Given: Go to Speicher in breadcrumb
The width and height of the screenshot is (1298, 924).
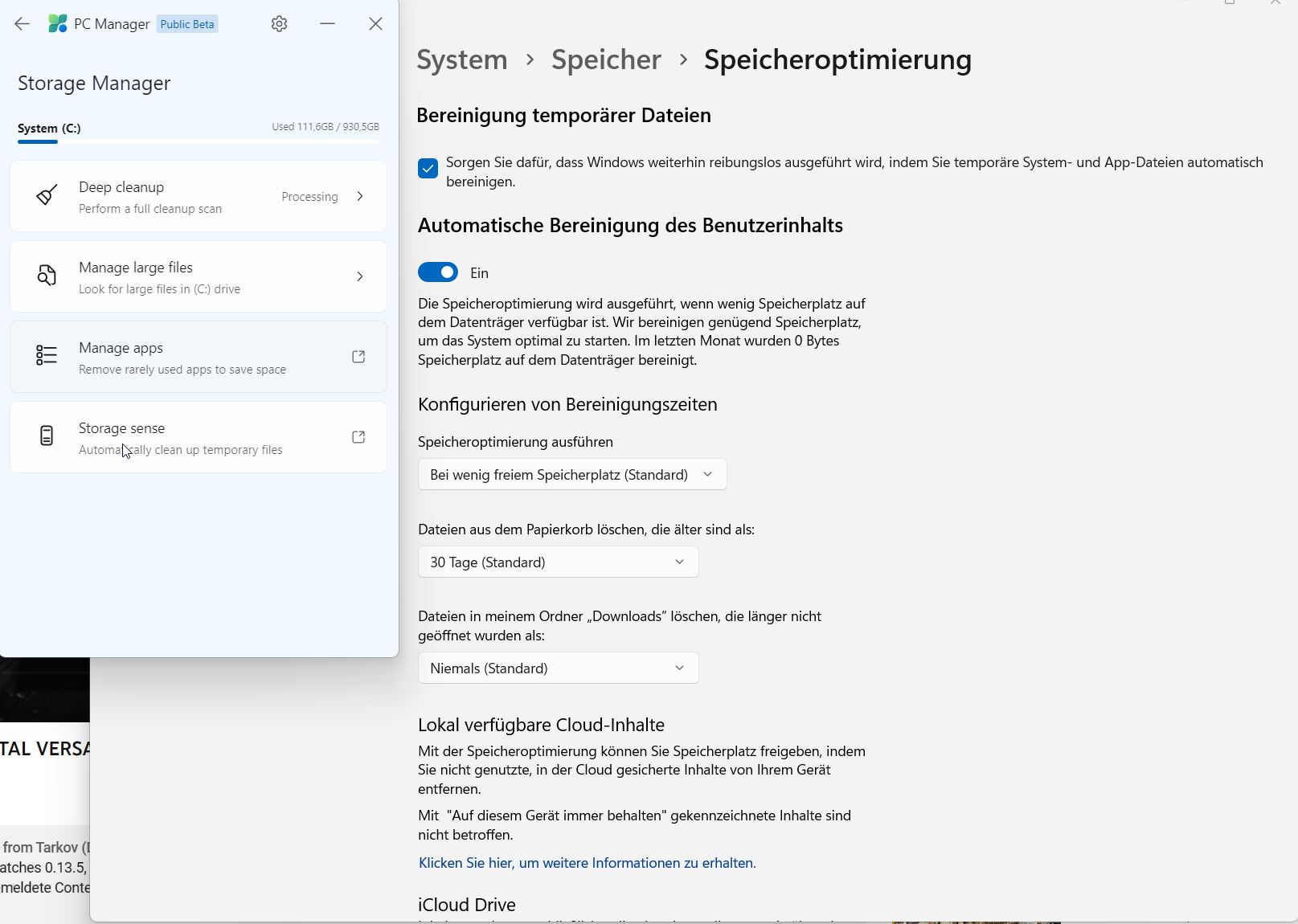Looking at the screenshot, I should point(606,59).
